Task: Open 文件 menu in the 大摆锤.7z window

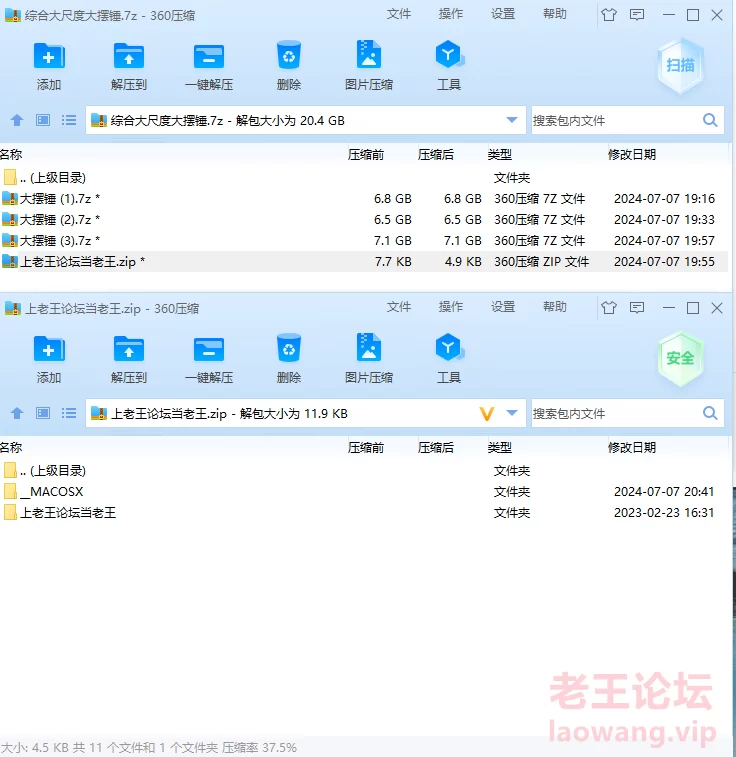Action: 399,14
